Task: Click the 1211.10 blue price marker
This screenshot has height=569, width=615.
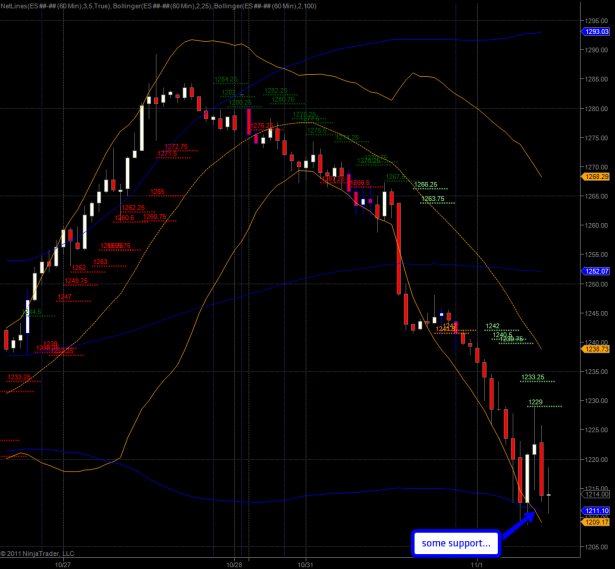Action: [x=596, y=510]
